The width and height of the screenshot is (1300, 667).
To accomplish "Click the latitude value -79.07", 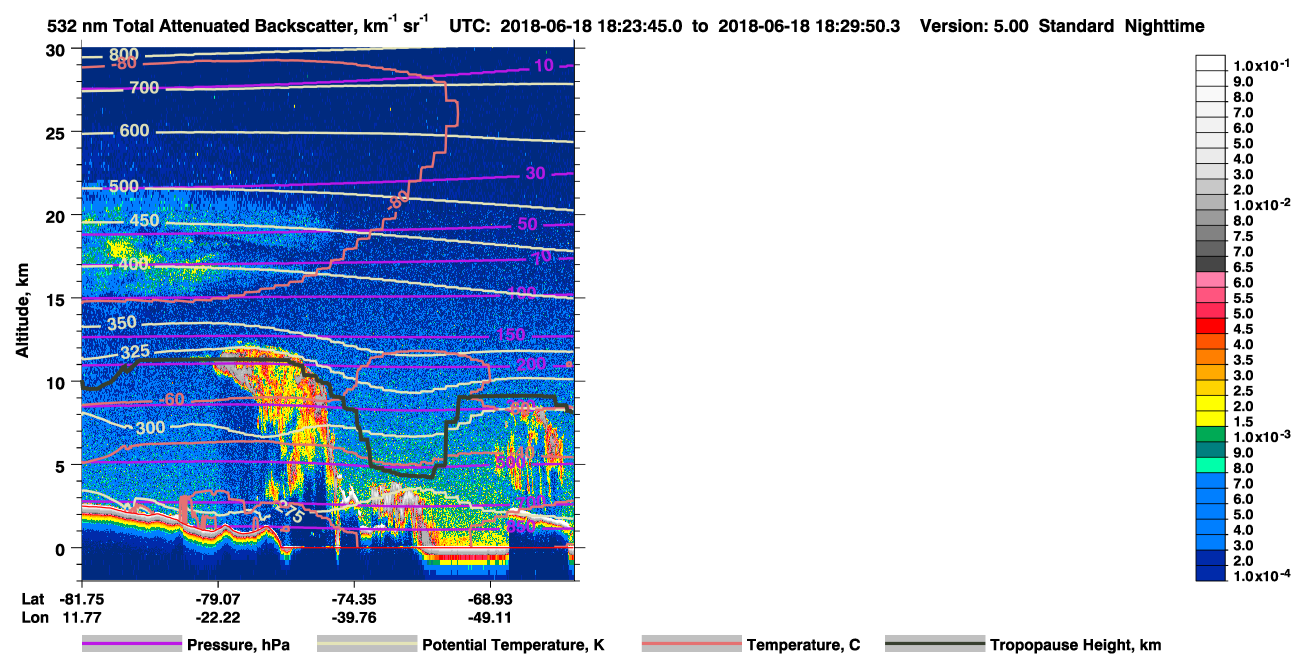I will (x=218, y=599).
